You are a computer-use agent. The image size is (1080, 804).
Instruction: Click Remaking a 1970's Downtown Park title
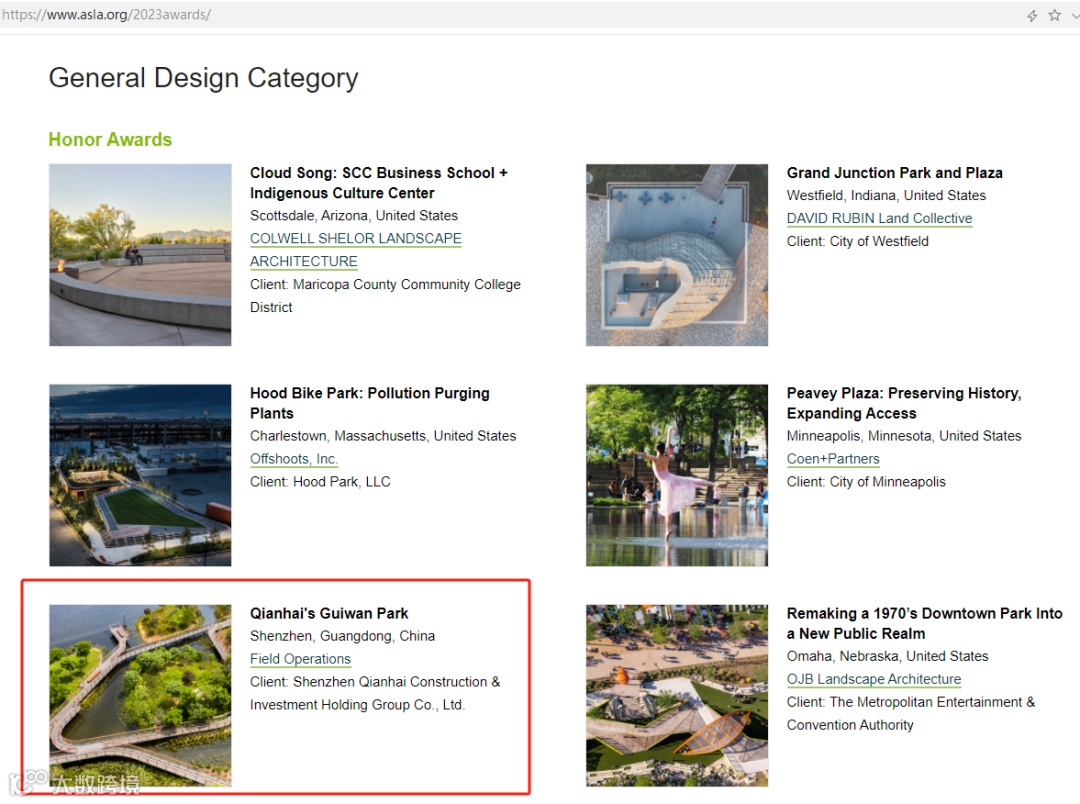point(925,623)
